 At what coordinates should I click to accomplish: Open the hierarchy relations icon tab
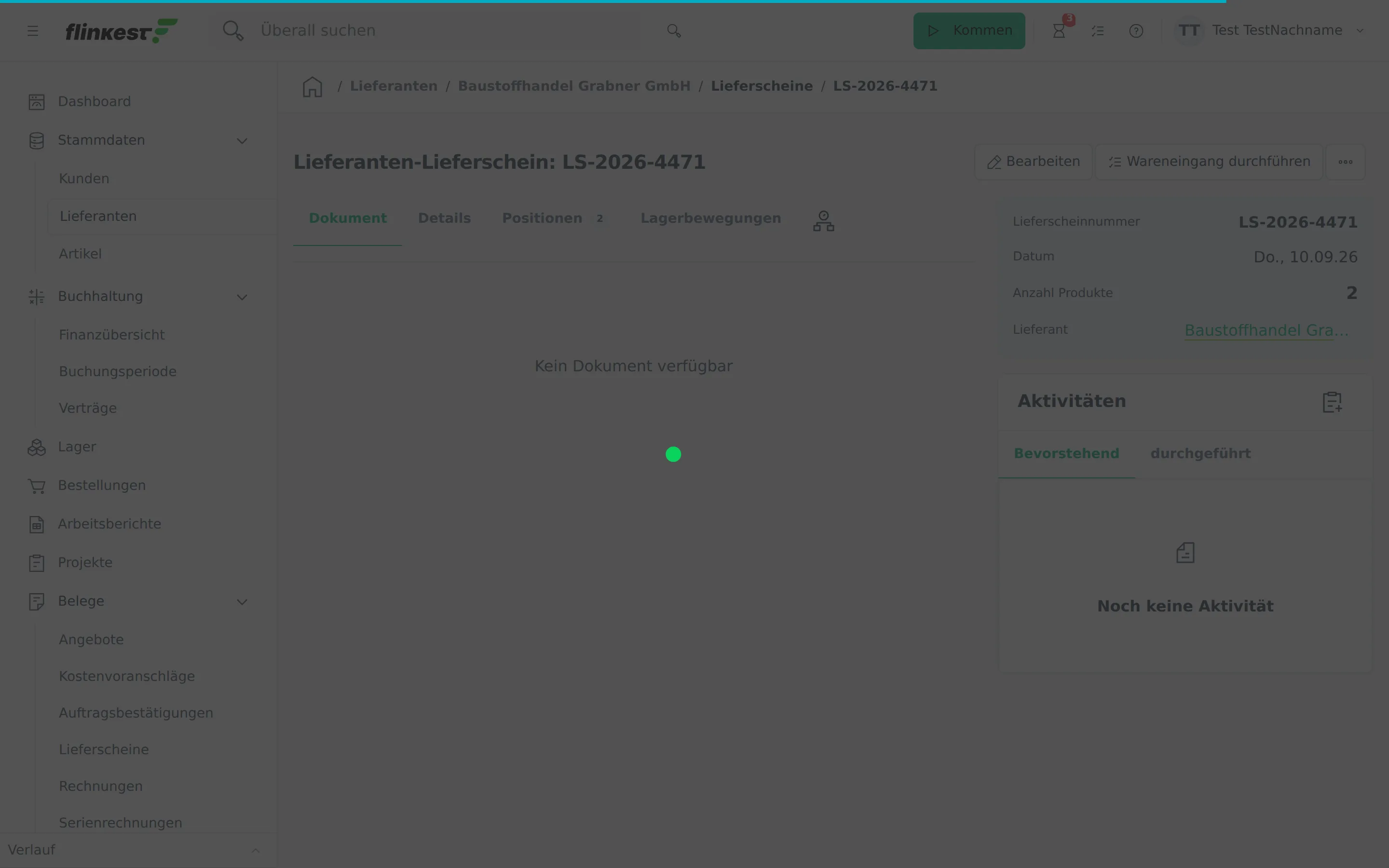point(824,221)
